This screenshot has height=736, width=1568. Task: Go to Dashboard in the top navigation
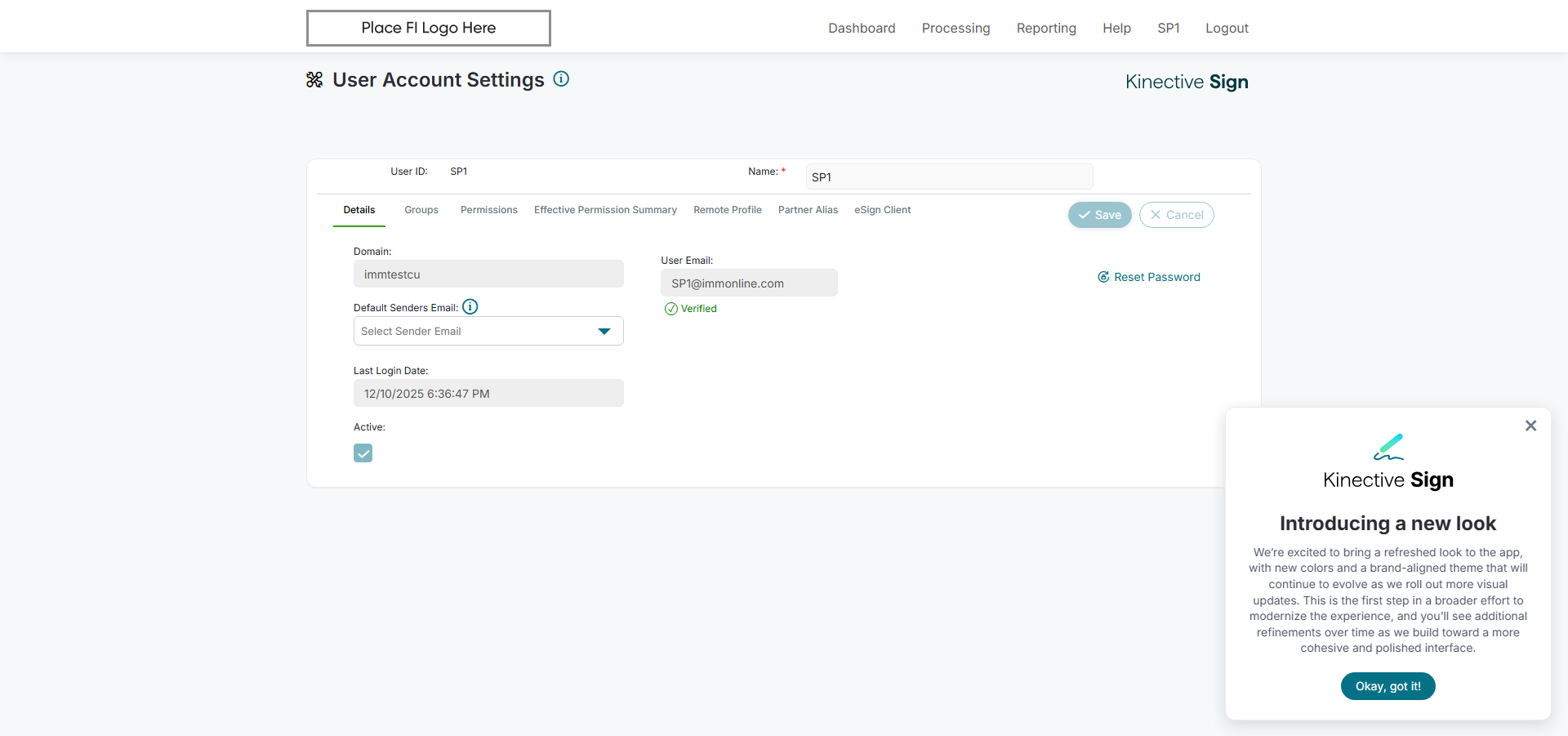coord(862,28)
